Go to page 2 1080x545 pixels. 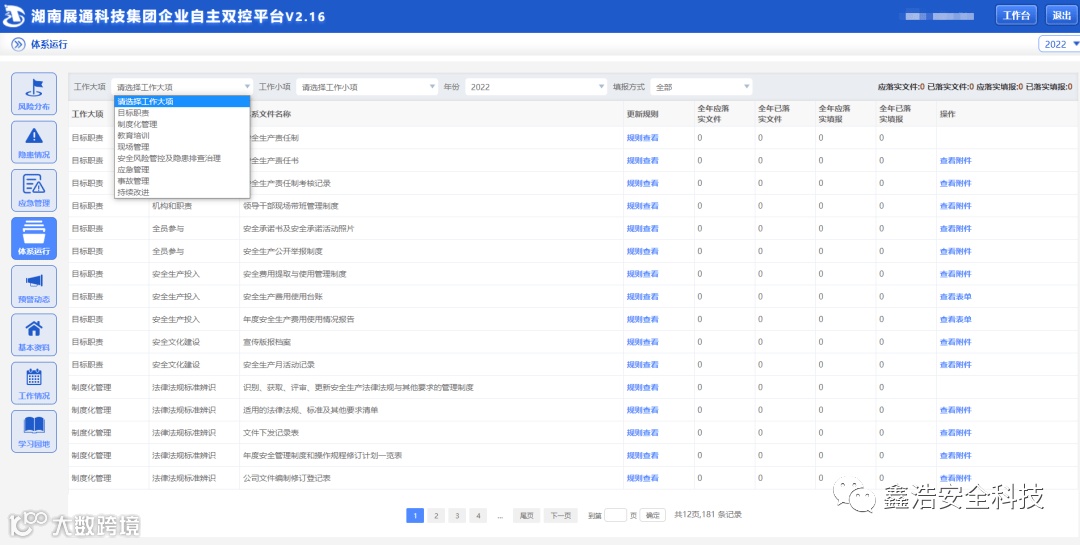coord(436,515)
